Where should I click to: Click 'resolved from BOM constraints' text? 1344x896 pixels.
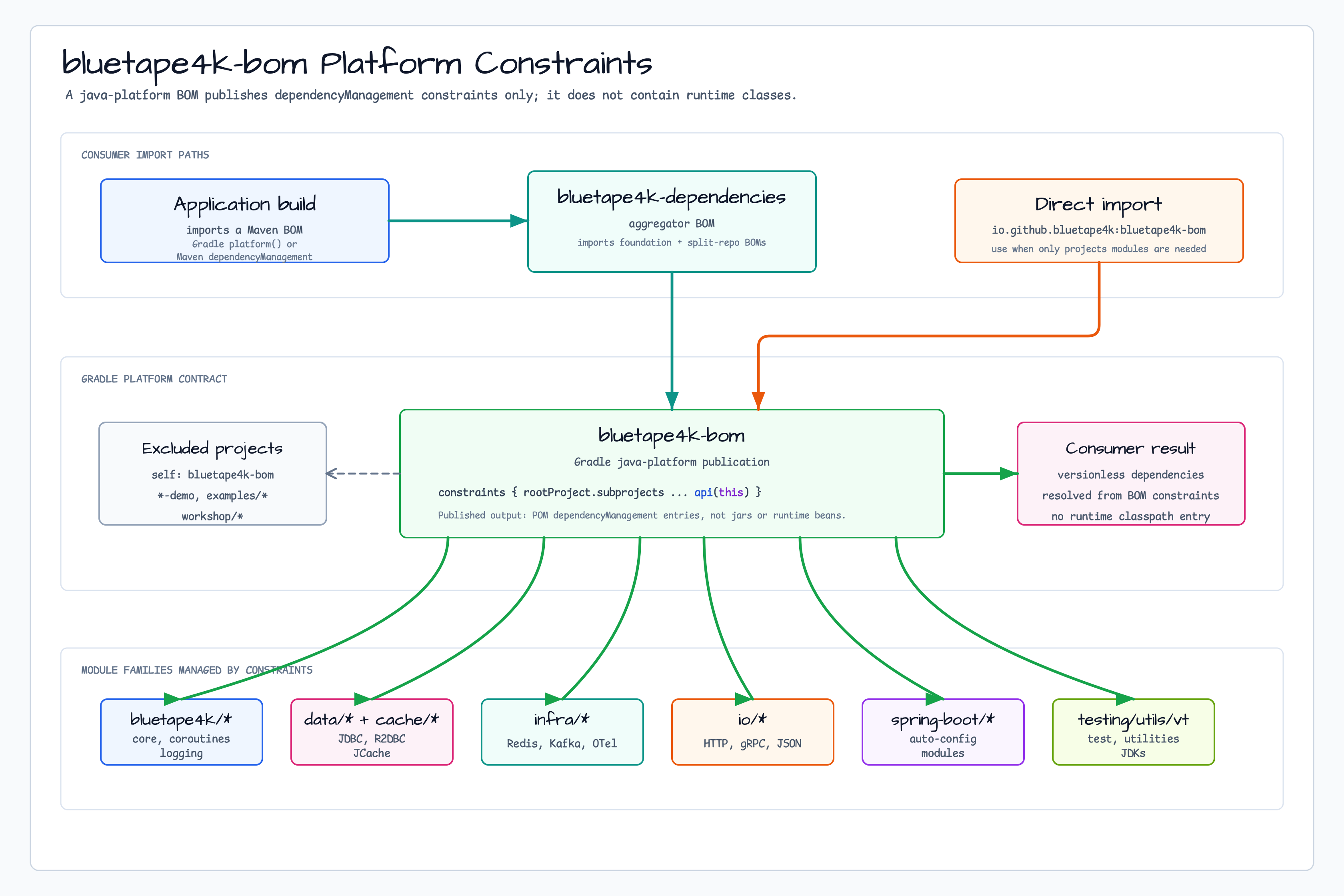pyautogui.click(x=1130, y=496)
